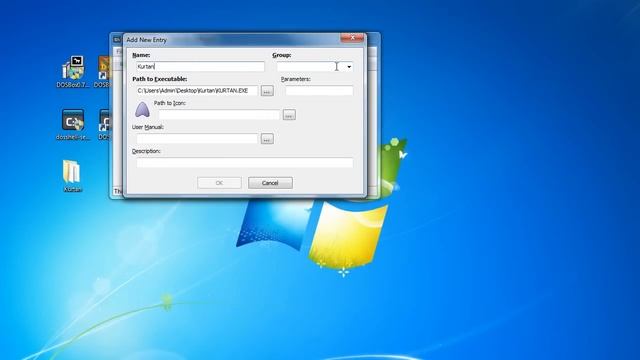Click the Name field containing Kurtan
Image resolution: width=640 pixels, height=360 pixels.
[200, 67]
